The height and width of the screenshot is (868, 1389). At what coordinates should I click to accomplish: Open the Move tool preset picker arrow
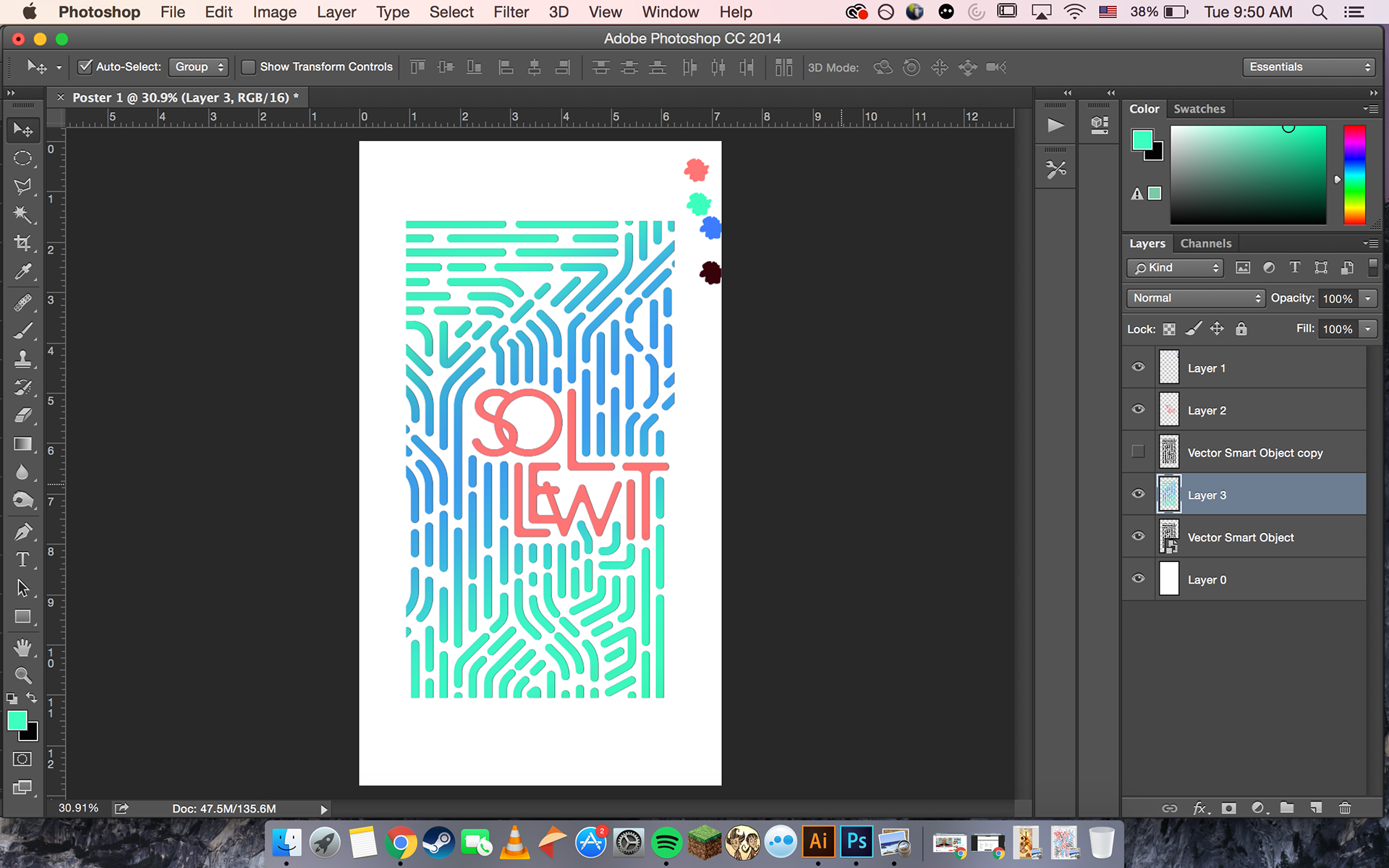click(59, 67)
